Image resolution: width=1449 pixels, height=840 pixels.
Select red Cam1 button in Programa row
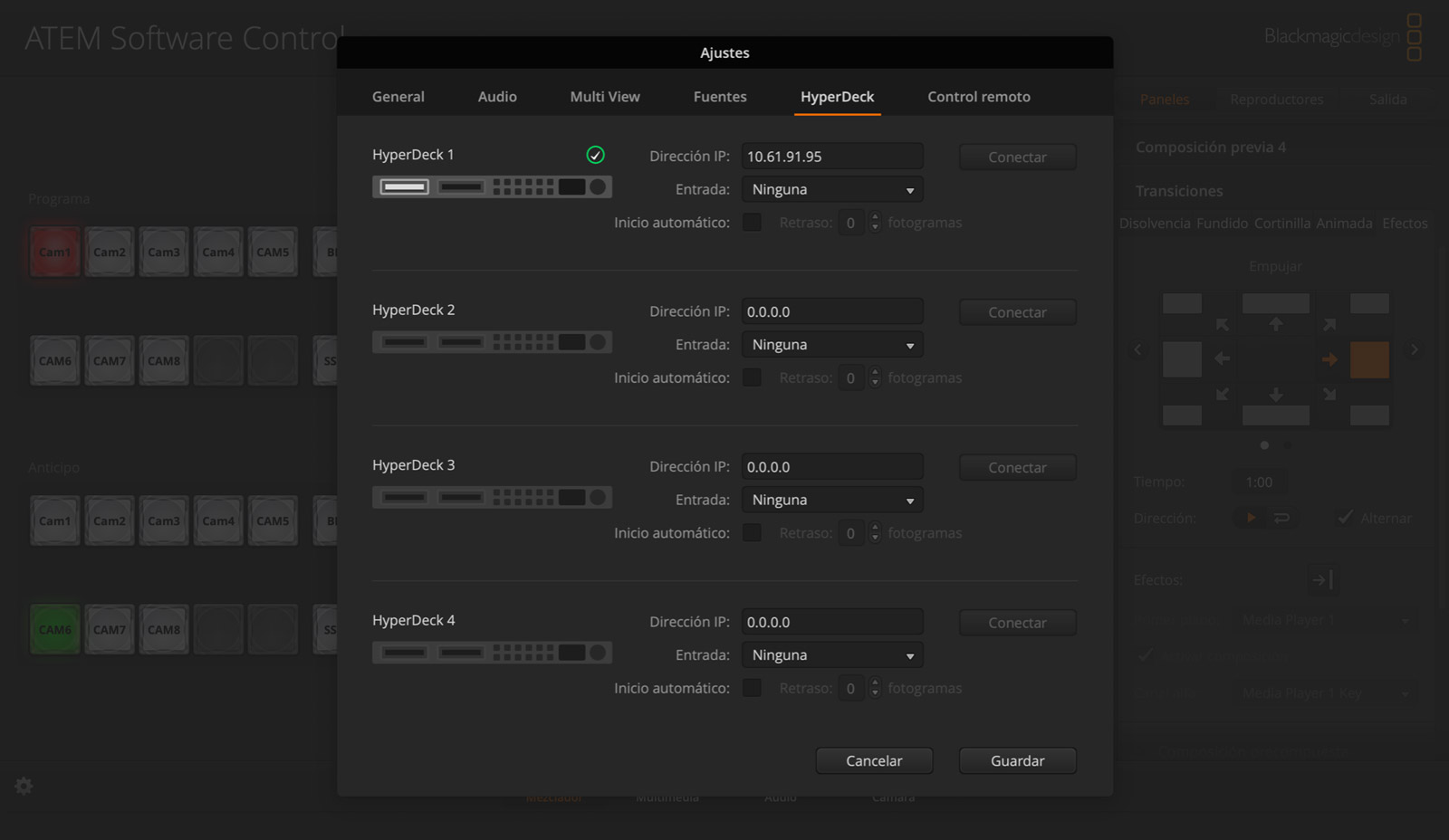coord(54,252)
